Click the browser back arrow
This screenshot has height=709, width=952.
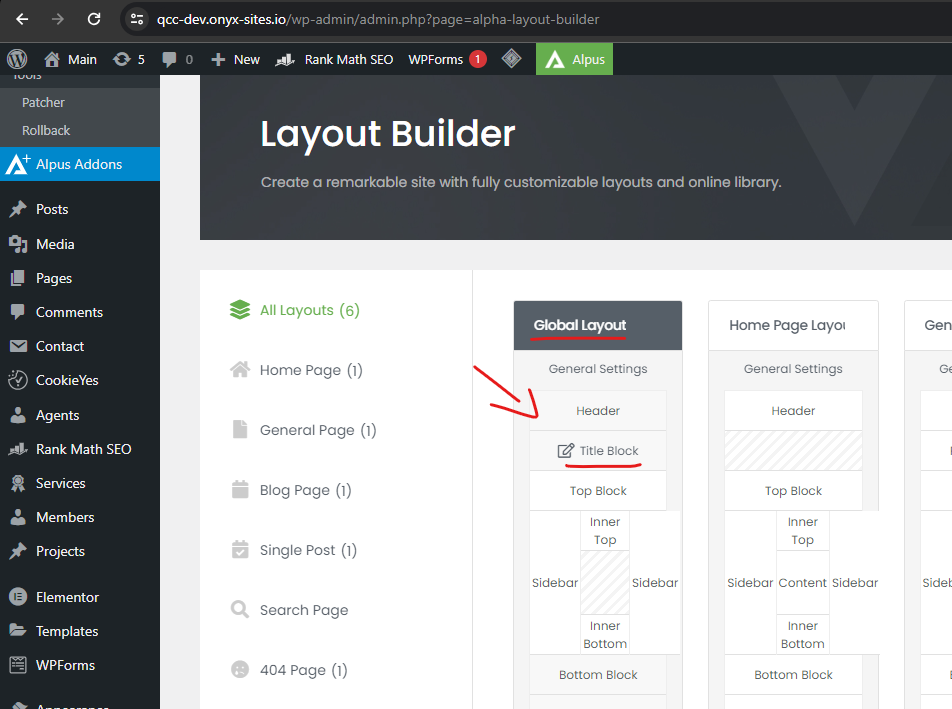22,19
